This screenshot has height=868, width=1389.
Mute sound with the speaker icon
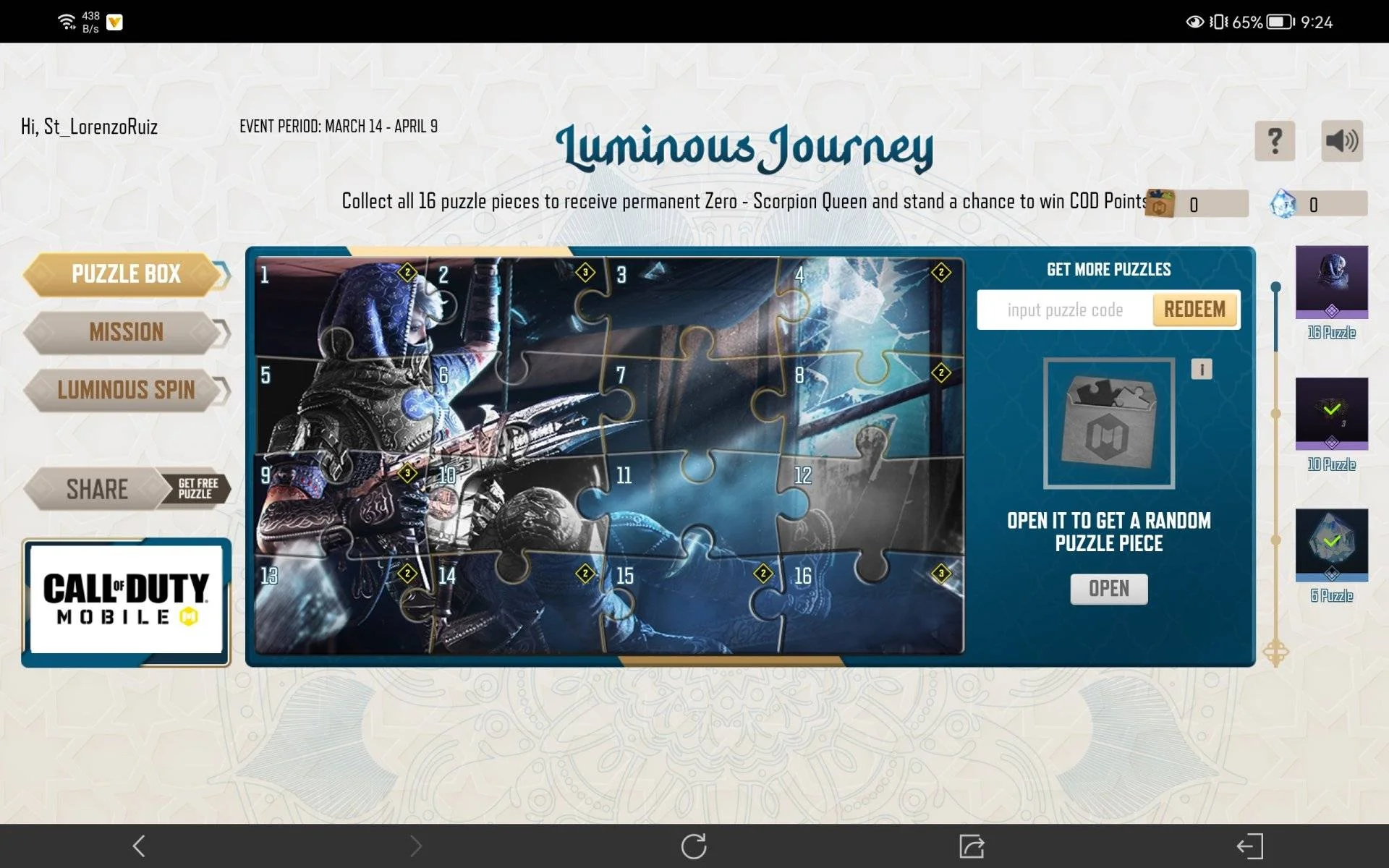pyautogui.click(x=1342, y=141)
